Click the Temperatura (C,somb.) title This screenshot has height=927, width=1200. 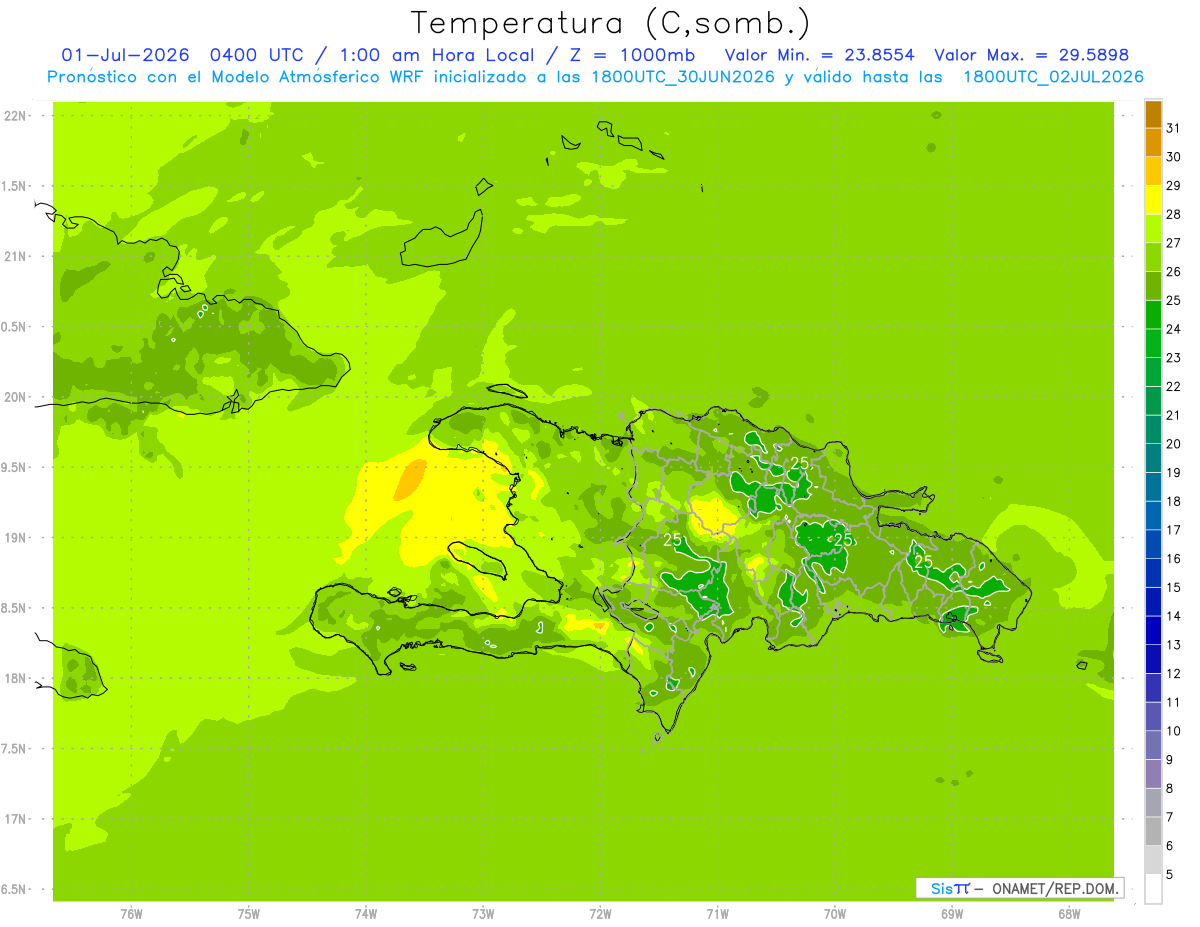(x=611, y=22)
